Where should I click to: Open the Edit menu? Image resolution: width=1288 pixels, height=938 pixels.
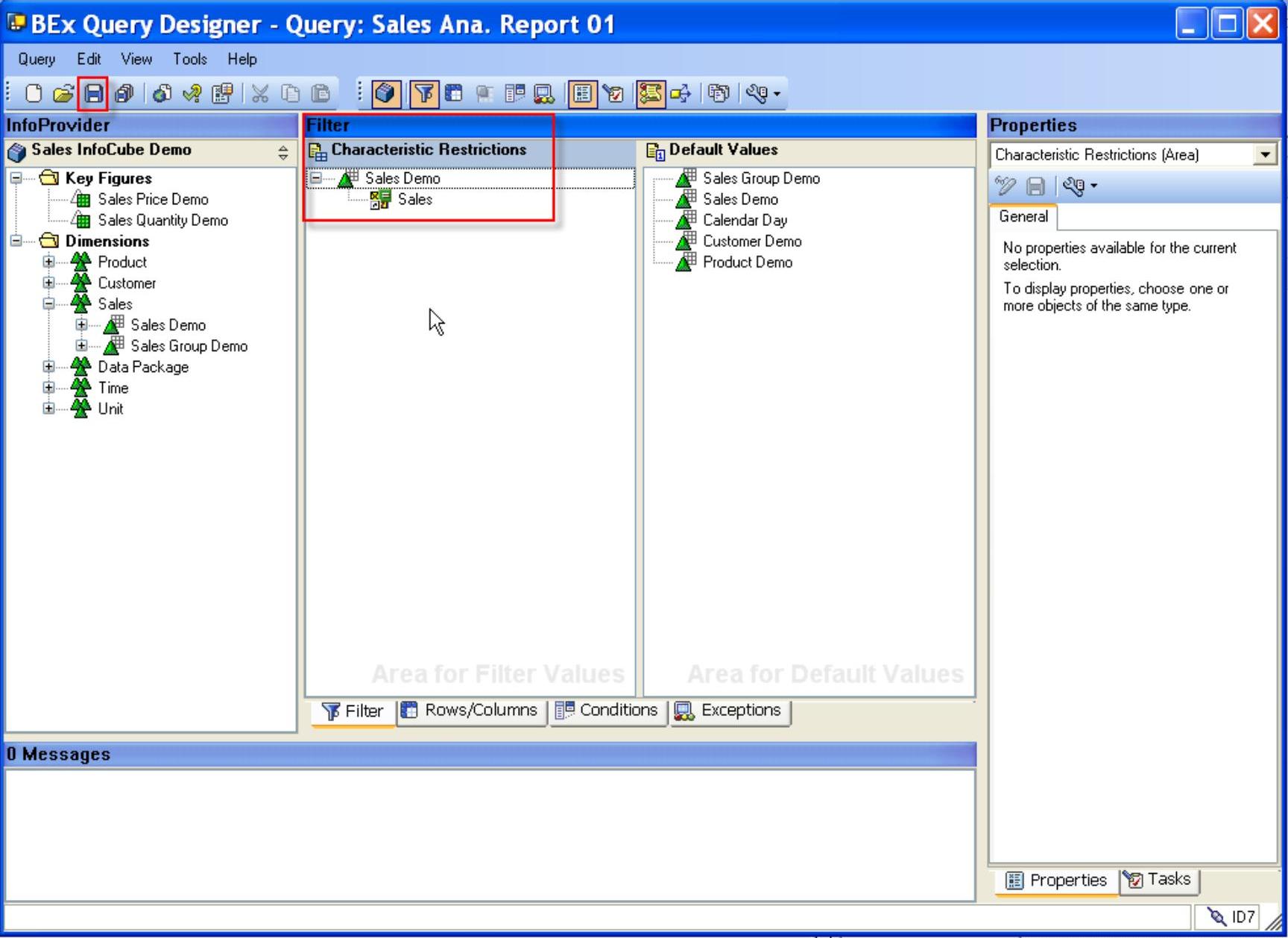(x=89, y=59)
